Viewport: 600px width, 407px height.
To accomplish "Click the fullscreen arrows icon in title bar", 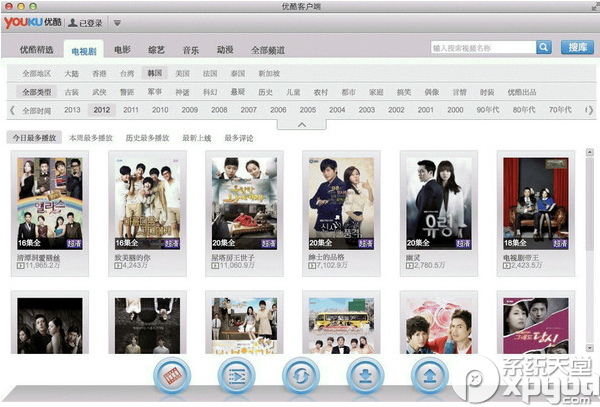I will click(x=594, y=6).
